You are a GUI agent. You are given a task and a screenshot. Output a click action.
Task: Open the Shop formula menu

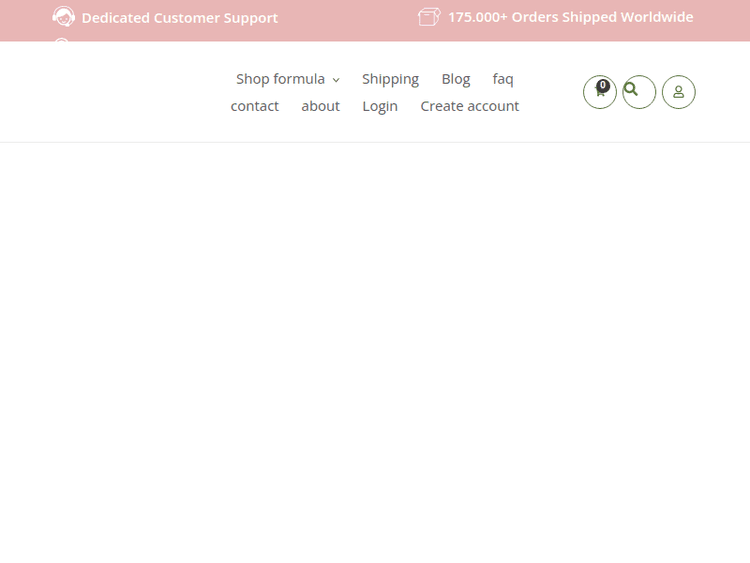tap(280, 79)
